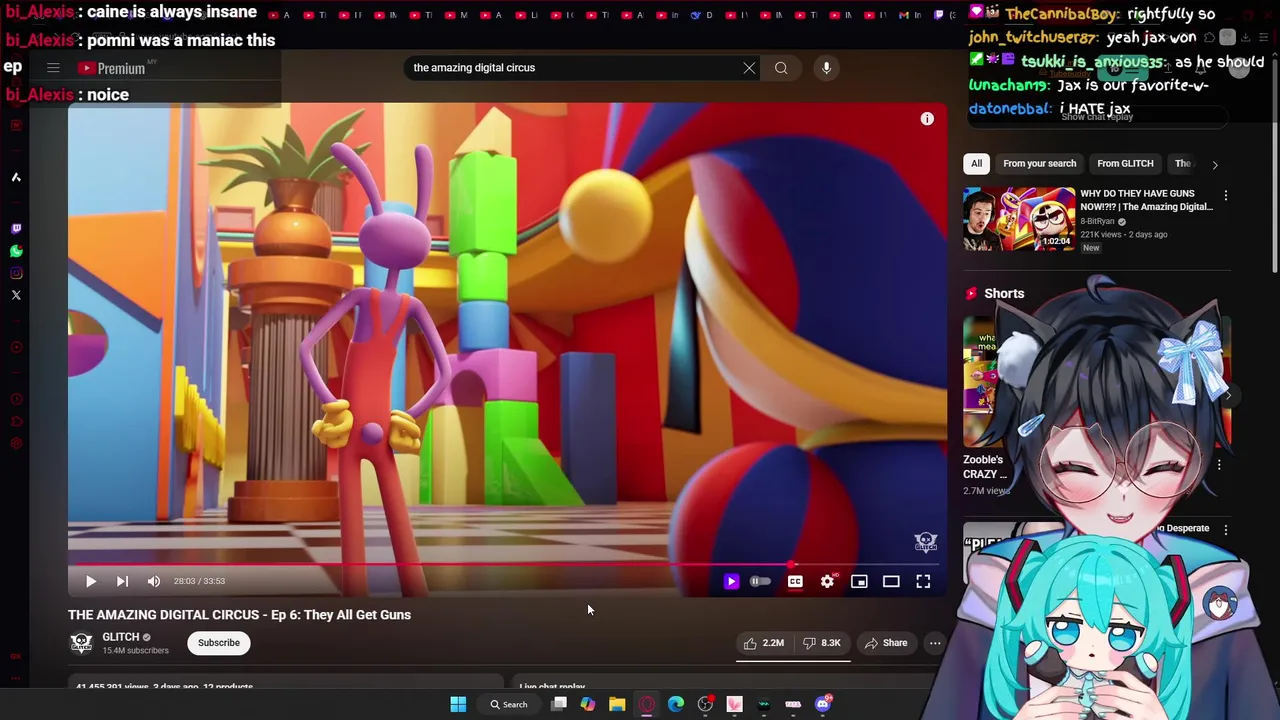Open the Windows Start menu
The width and height of the screenshot is (1280, 720).
point(458,704)
